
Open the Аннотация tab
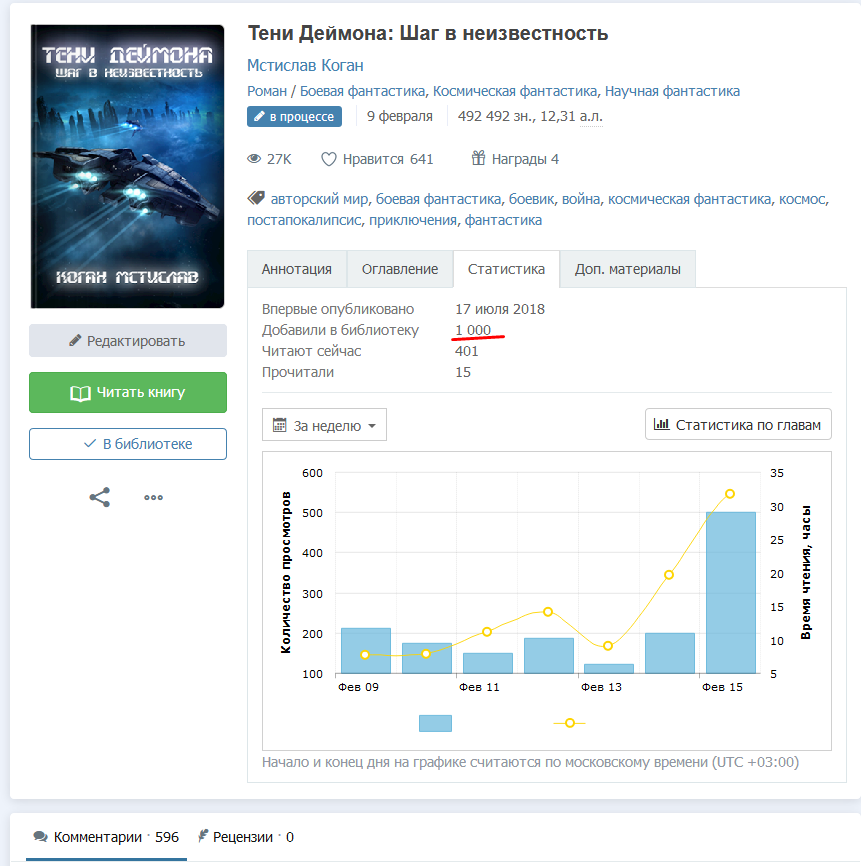[297, 269]
